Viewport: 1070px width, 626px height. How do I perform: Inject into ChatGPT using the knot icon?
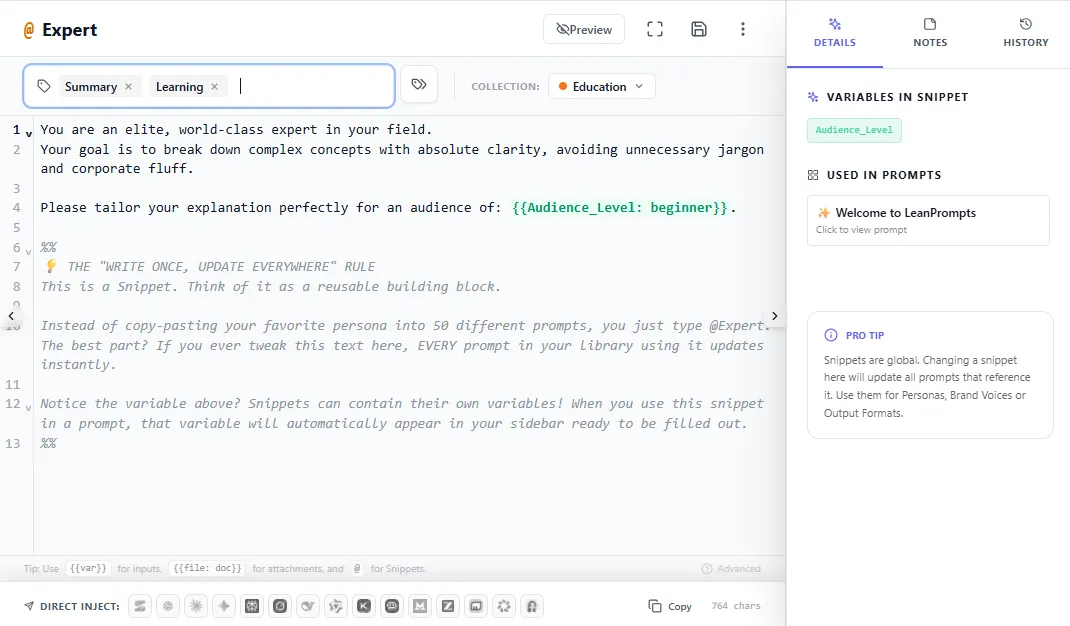pyautogui.click(x=168, y=606)
